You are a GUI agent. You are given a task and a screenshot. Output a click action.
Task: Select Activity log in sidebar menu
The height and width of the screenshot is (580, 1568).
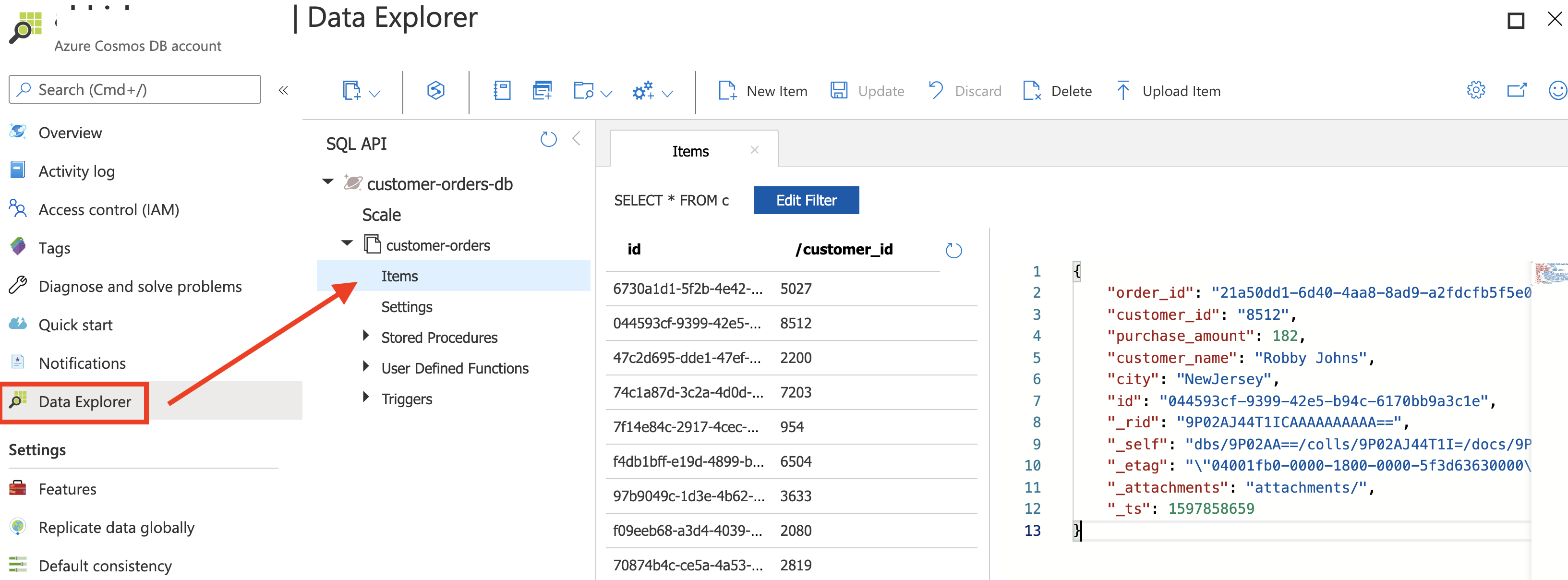[76, 171]
